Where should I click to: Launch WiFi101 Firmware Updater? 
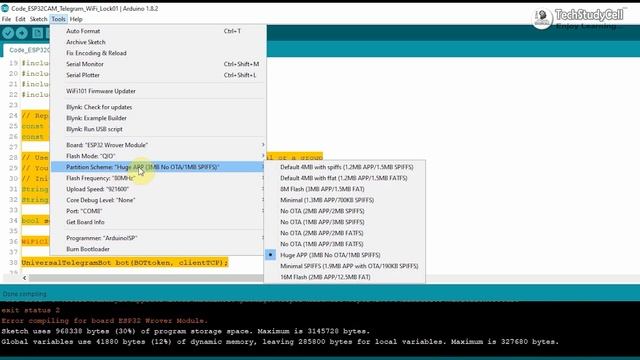coord(158,91)
